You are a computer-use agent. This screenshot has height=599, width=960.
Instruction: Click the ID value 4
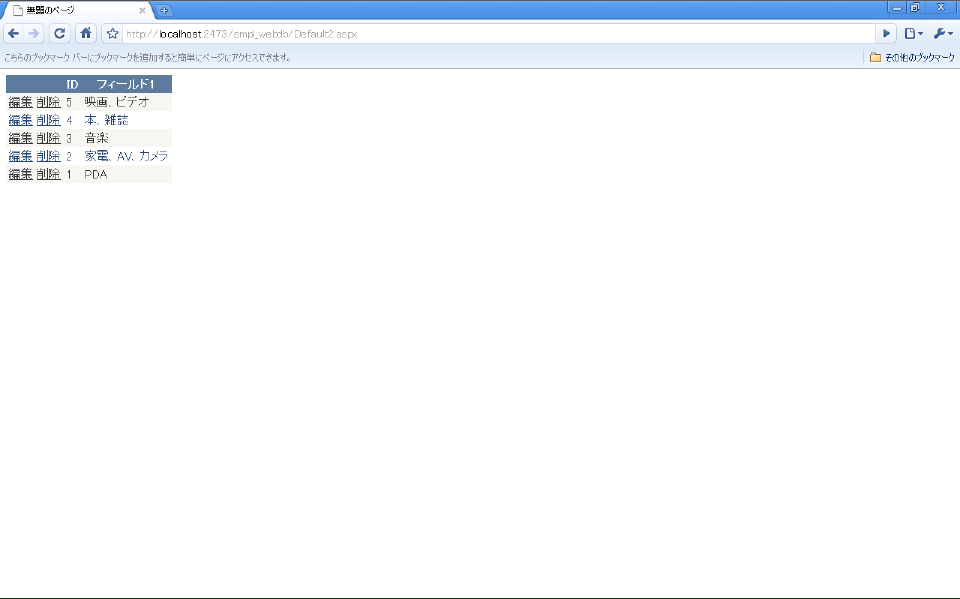click(x=69, y=121)
